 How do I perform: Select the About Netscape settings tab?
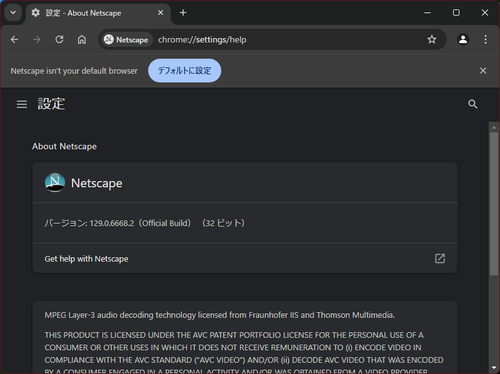pos(98,13)
